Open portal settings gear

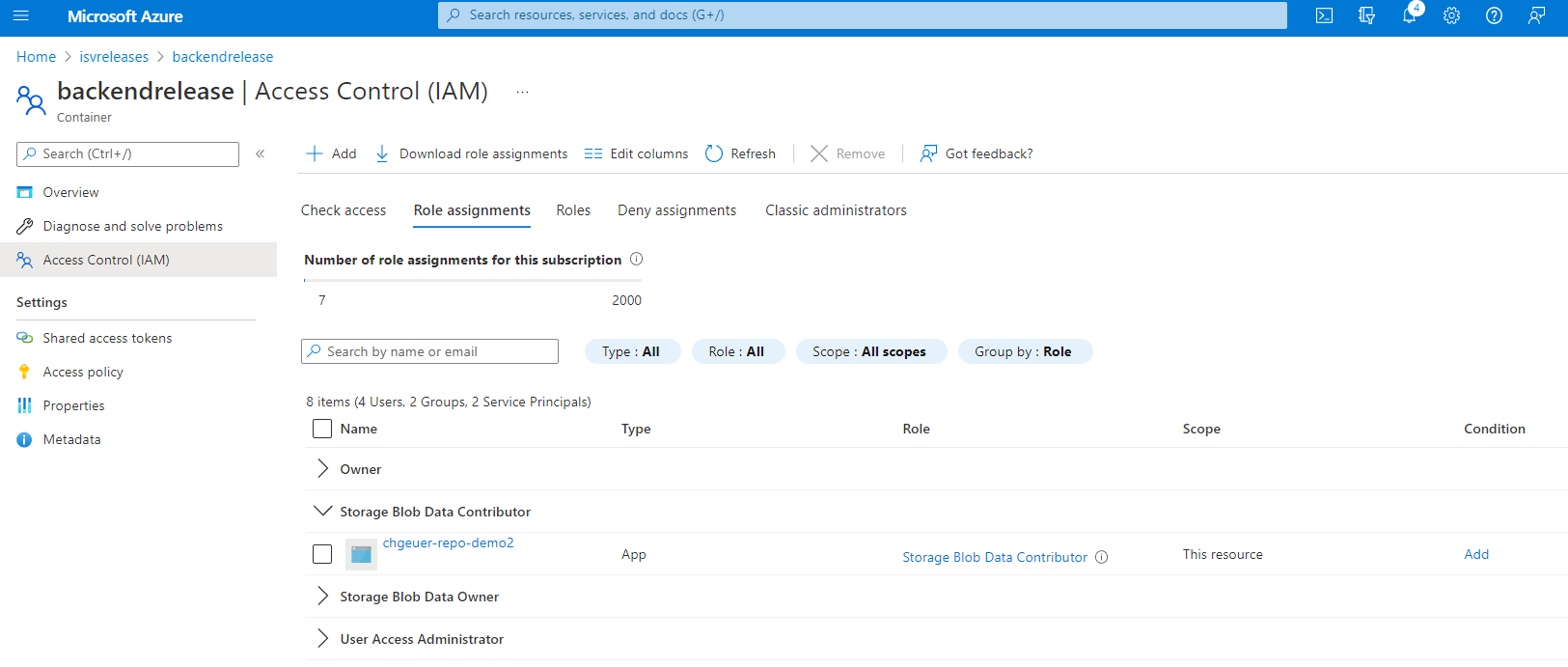pos(1451,15)
